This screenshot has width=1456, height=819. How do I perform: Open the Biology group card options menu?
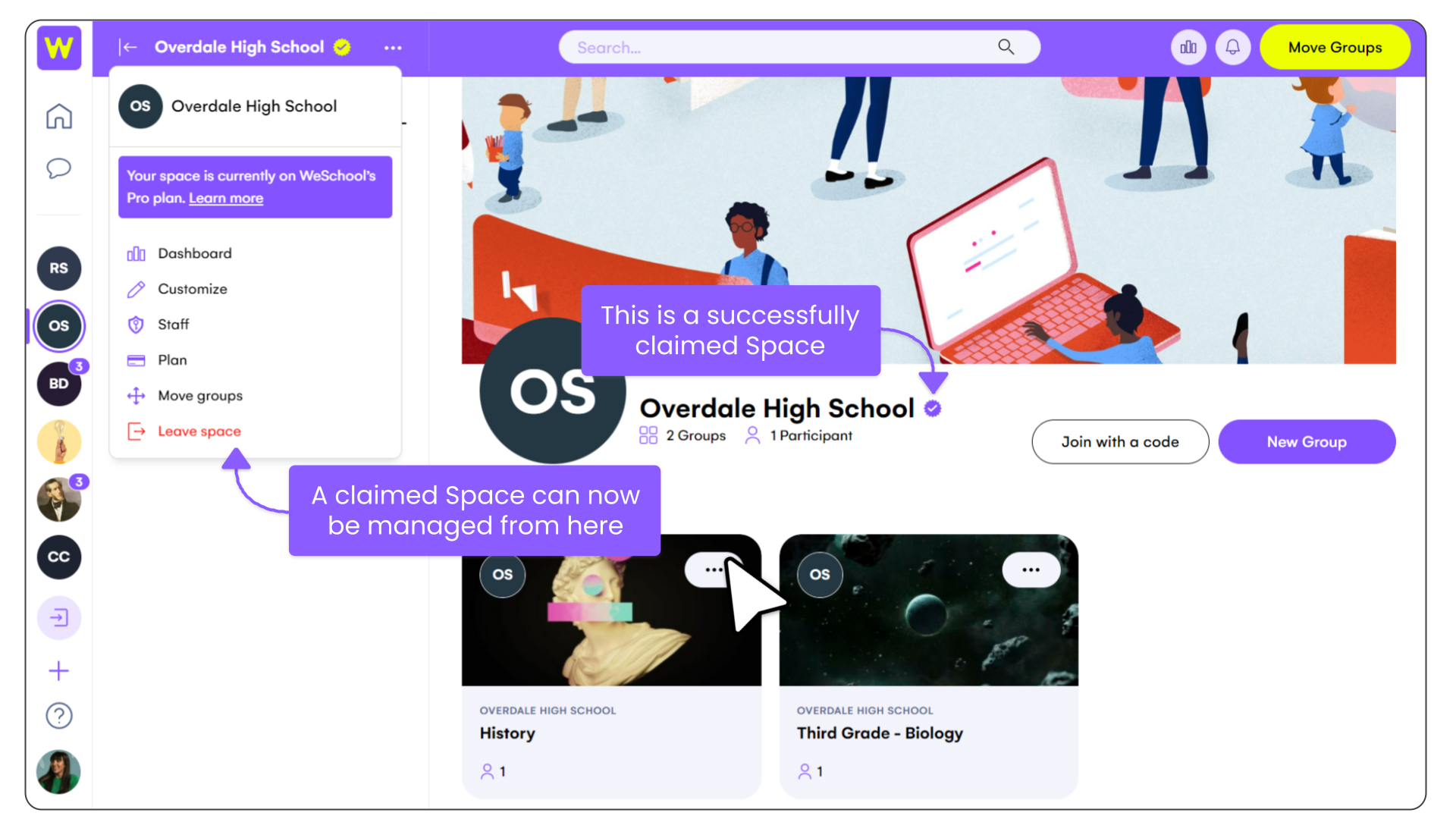pos(1031,570)
